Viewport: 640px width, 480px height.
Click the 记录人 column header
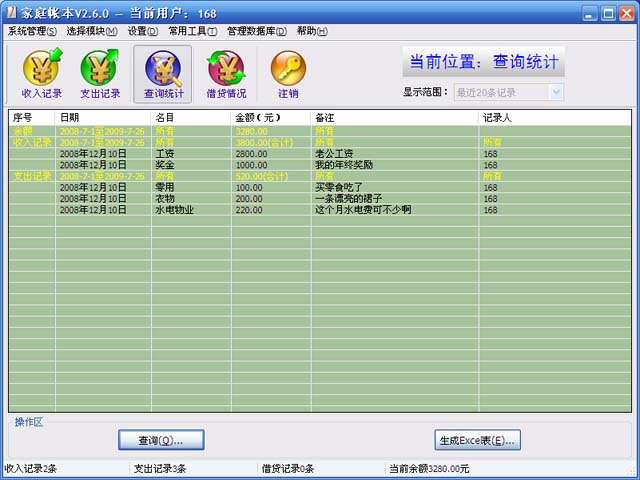click(x=555, y=118)
